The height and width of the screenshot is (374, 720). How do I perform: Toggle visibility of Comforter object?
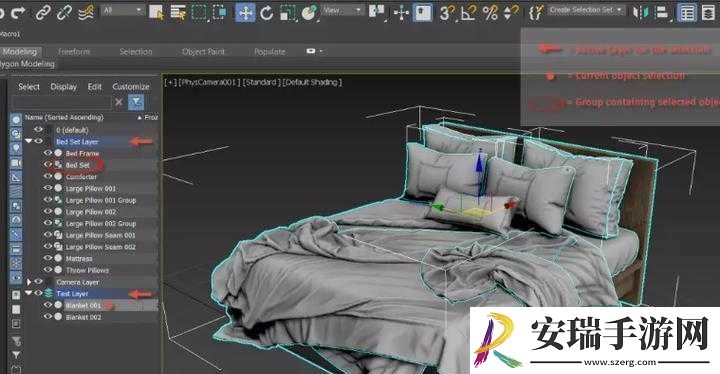tap(48, 176)
